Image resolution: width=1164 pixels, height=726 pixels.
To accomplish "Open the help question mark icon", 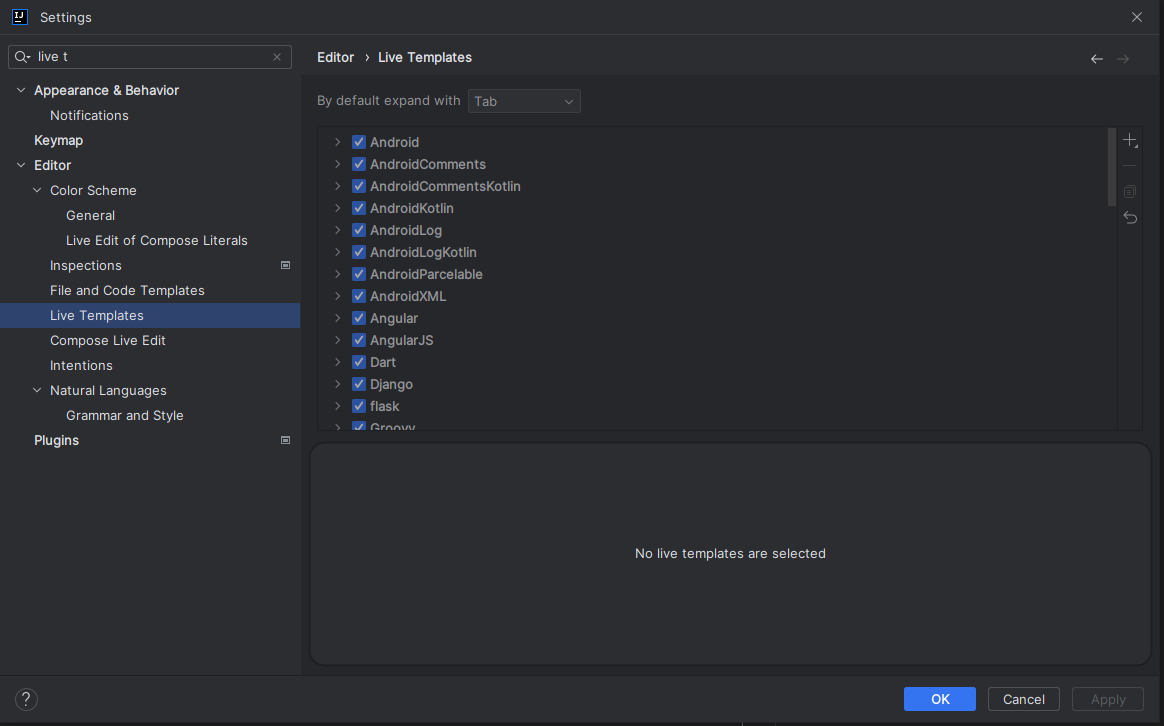I will 27,699.
